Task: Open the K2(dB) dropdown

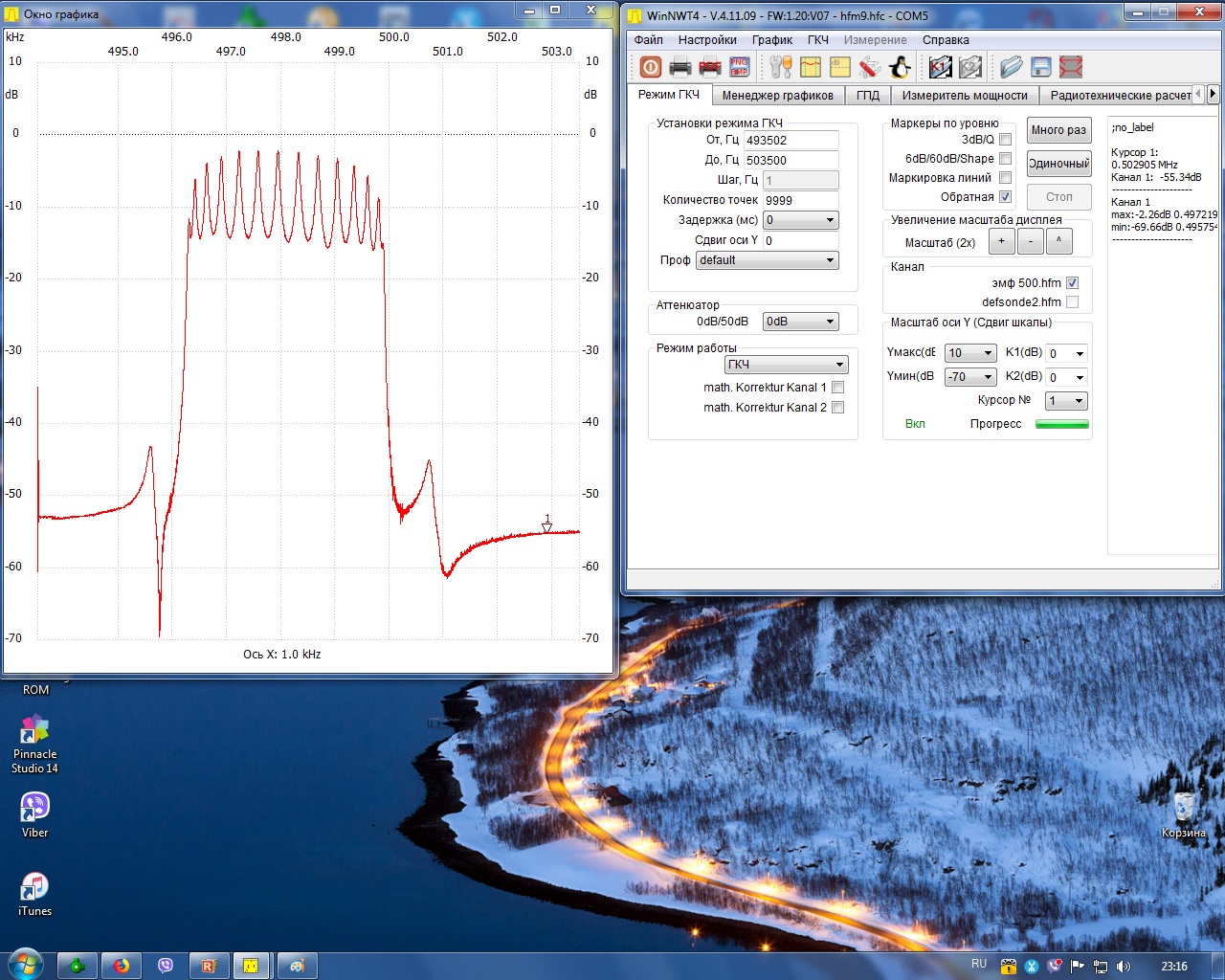Action: tap(1067, 377)
